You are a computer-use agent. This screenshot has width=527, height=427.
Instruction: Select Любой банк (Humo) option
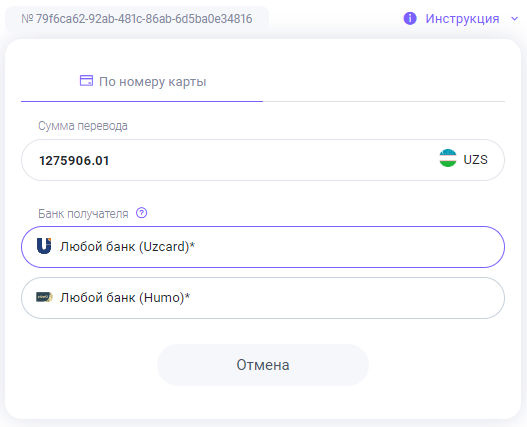263,298
